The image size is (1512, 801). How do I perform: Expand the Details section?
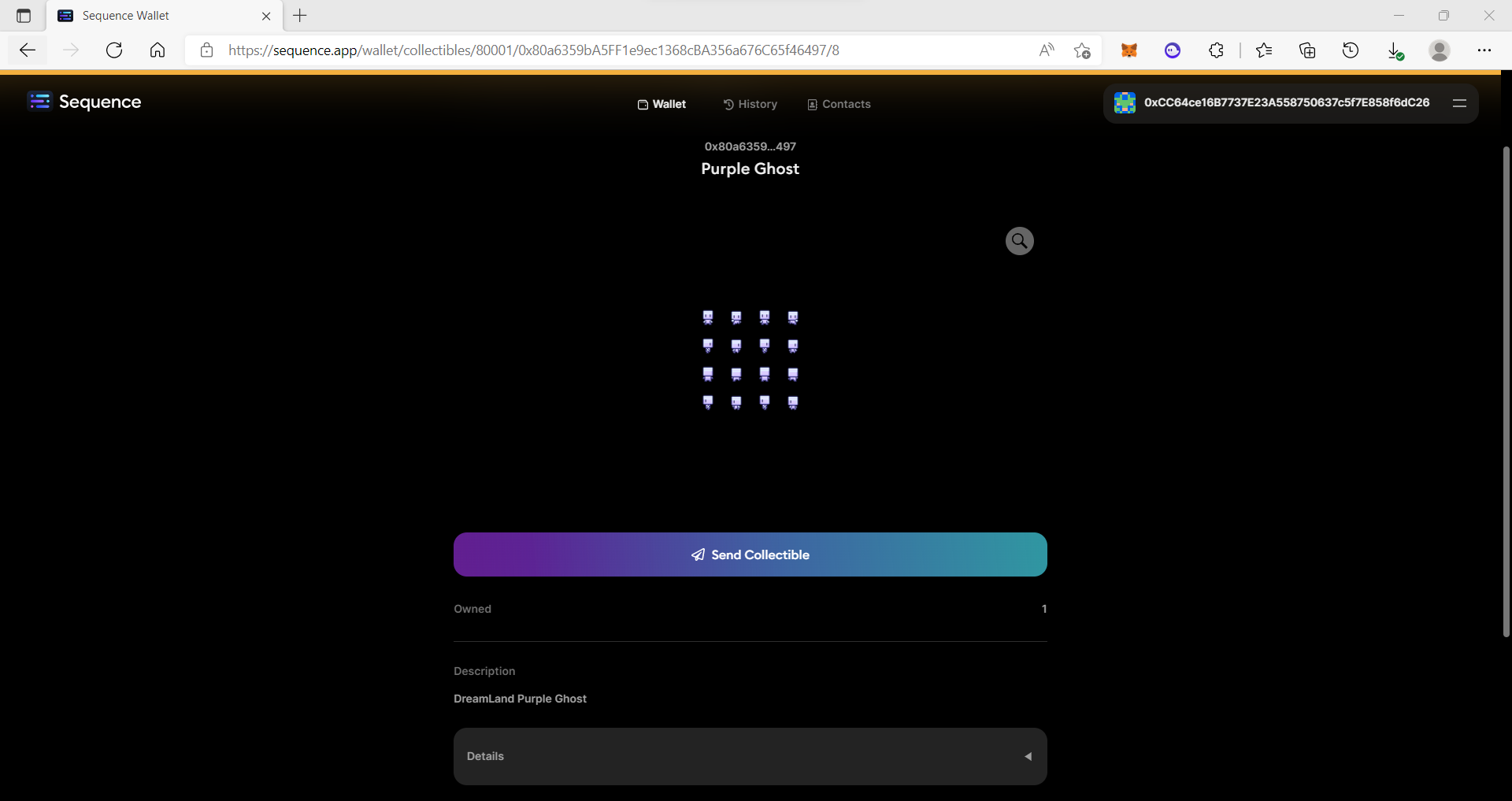[750, 756]
